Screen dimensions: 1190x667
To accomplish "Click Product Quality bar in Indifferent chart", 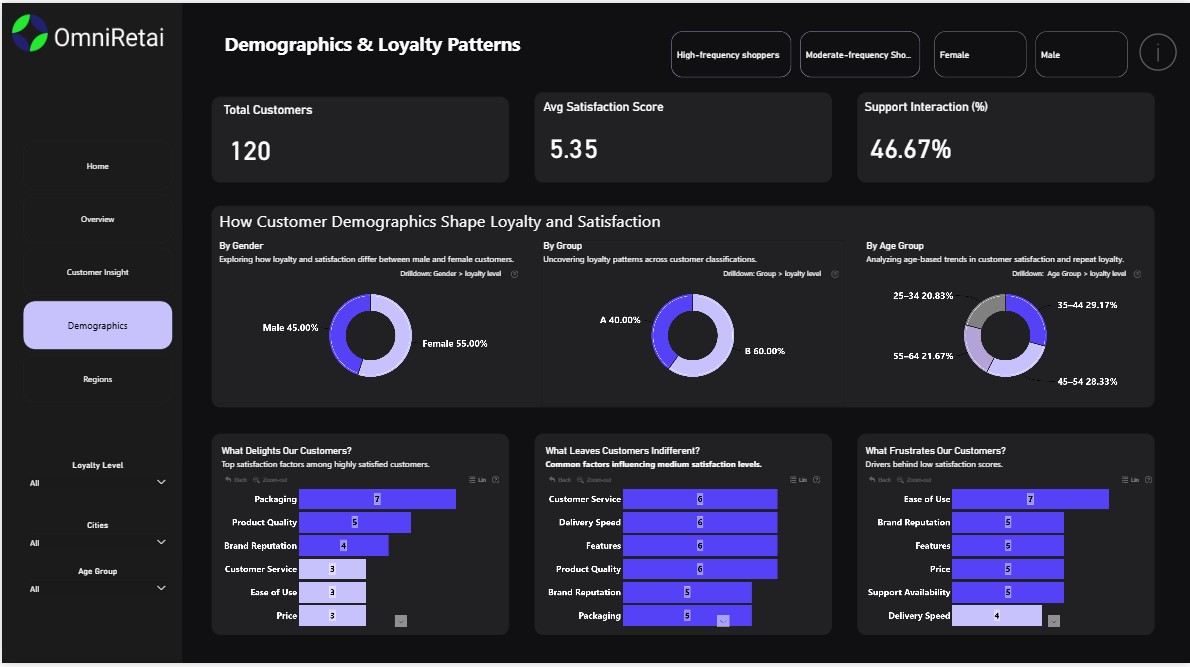I will click(700, 568).
